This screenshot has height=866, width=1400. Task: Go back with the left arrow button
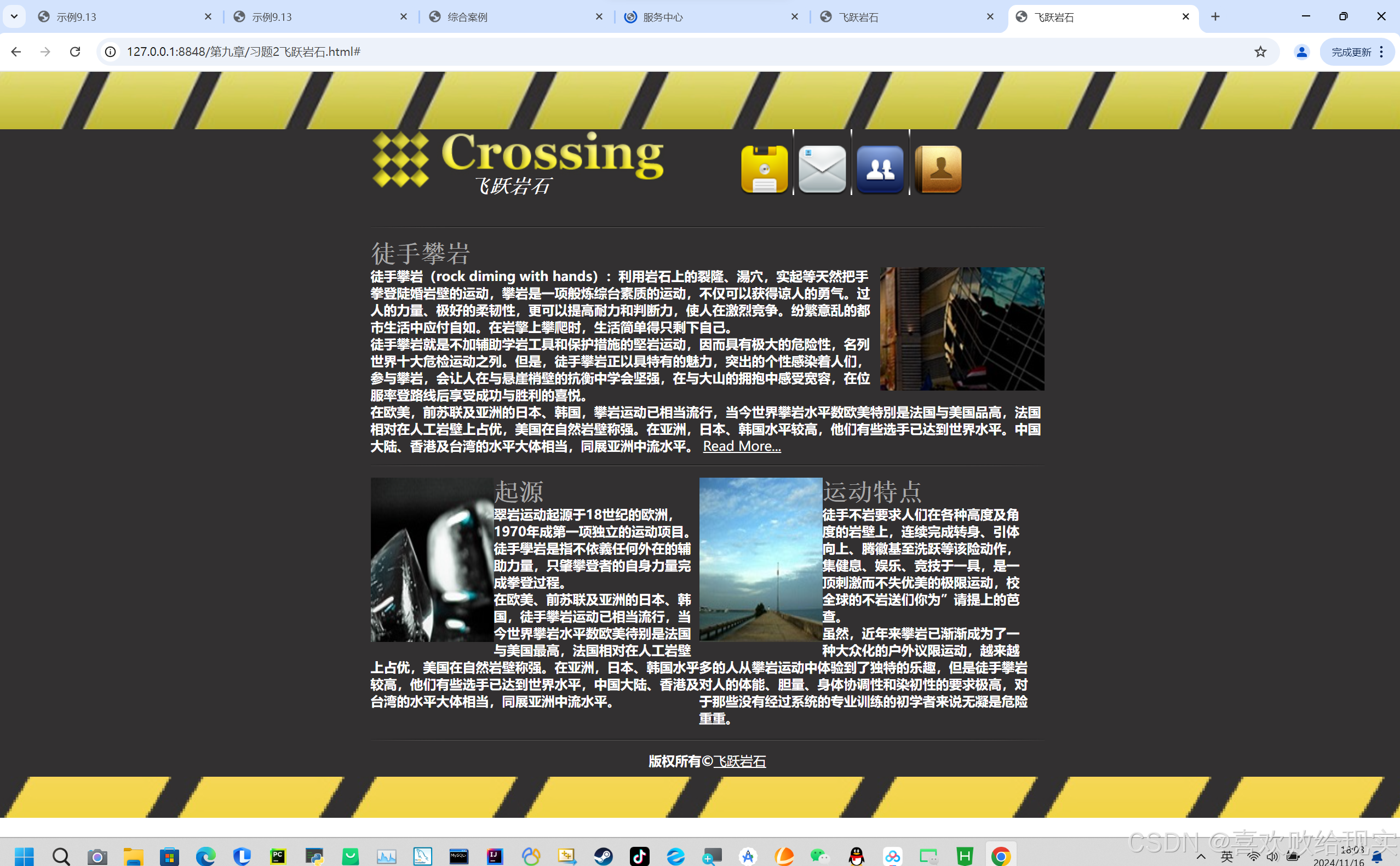coord(16,51)
